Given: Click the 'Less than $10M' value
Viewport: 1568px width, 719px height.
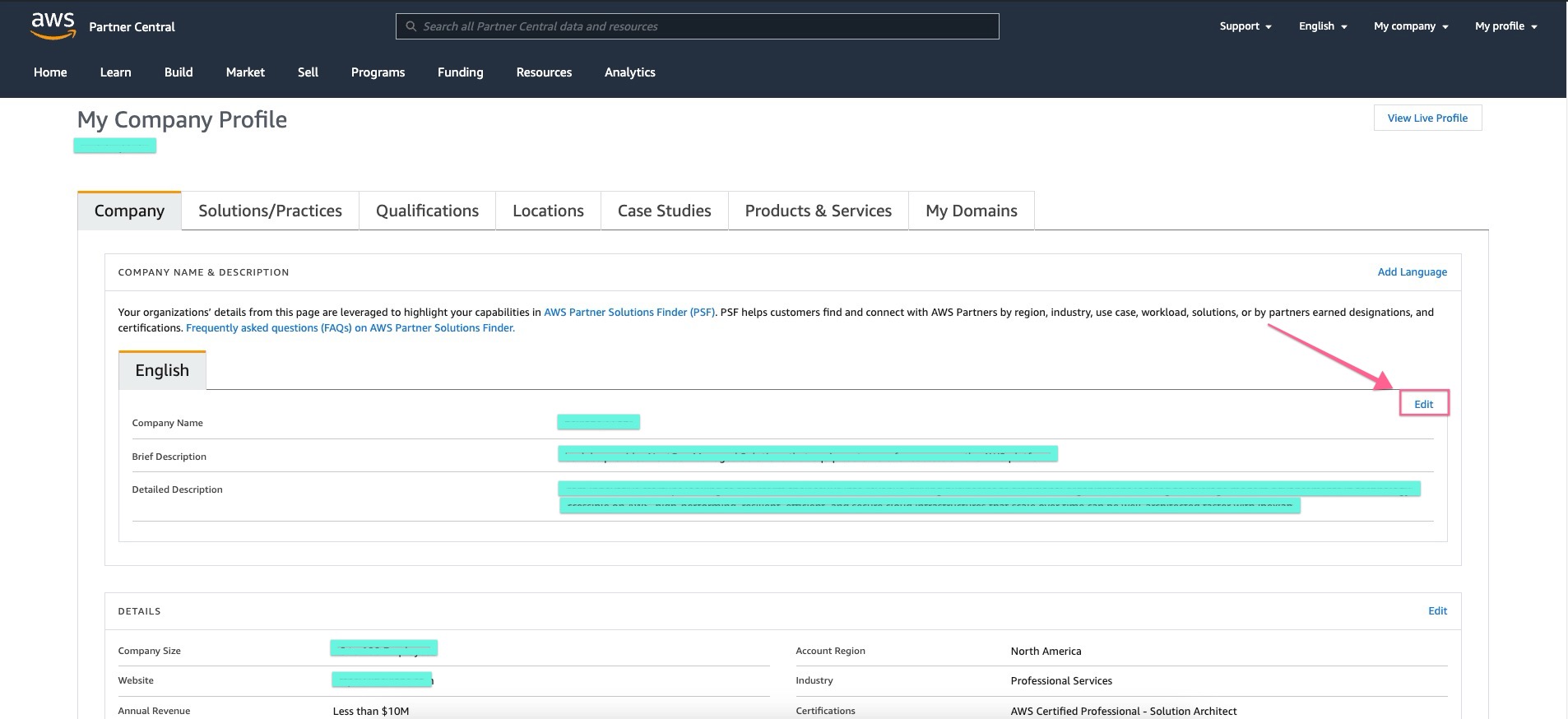Looking at the screenshot, I should click(x=371, y=711).
